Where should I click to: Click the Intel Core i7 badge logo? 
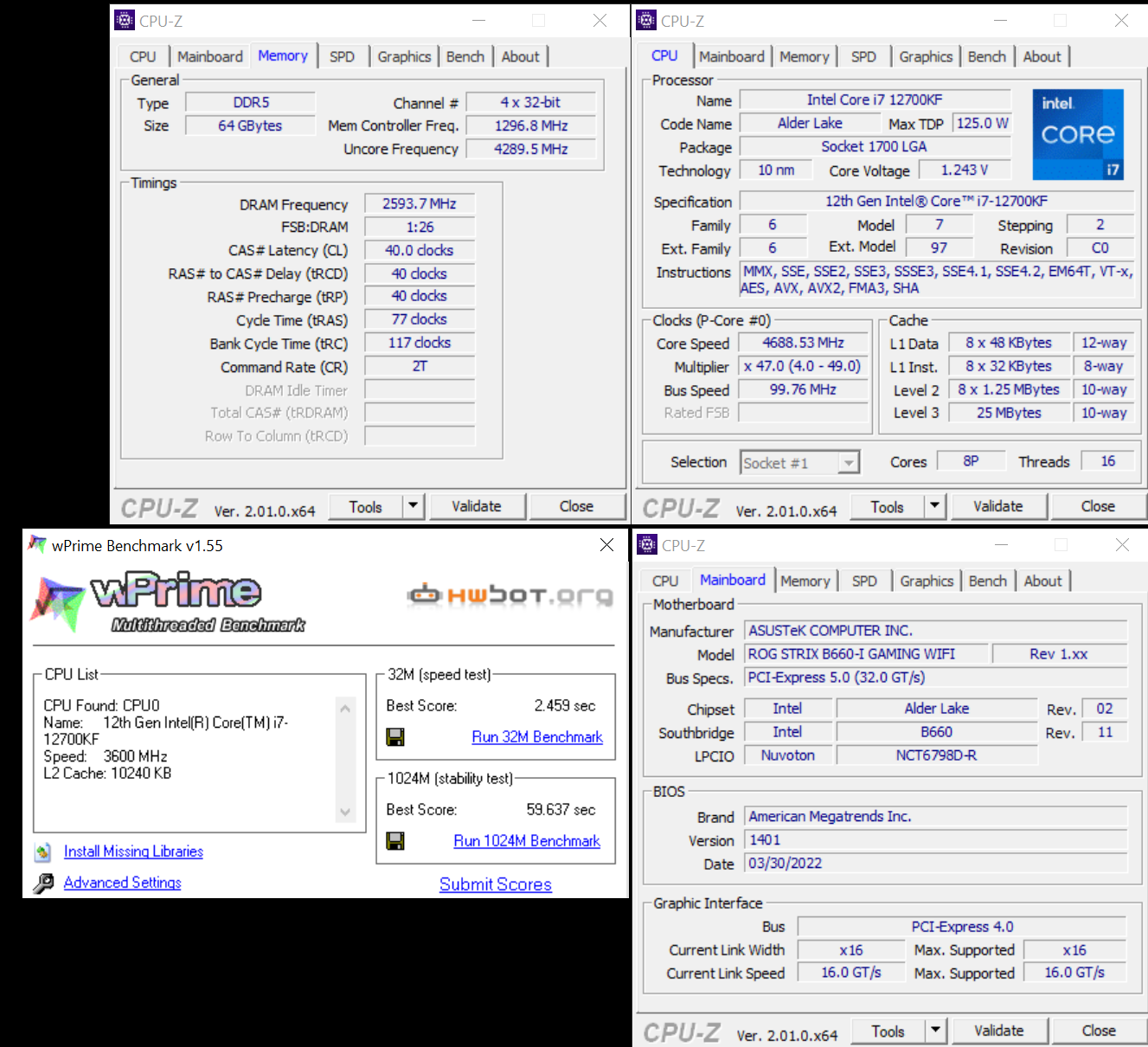click(1078, 135)
